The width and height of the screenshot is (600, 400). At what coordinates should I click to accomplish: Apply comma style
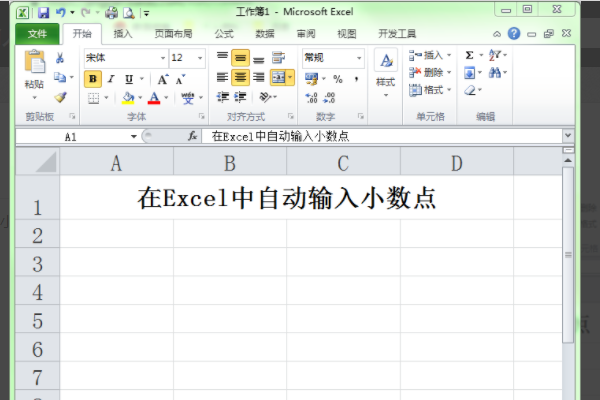[356, 79]
